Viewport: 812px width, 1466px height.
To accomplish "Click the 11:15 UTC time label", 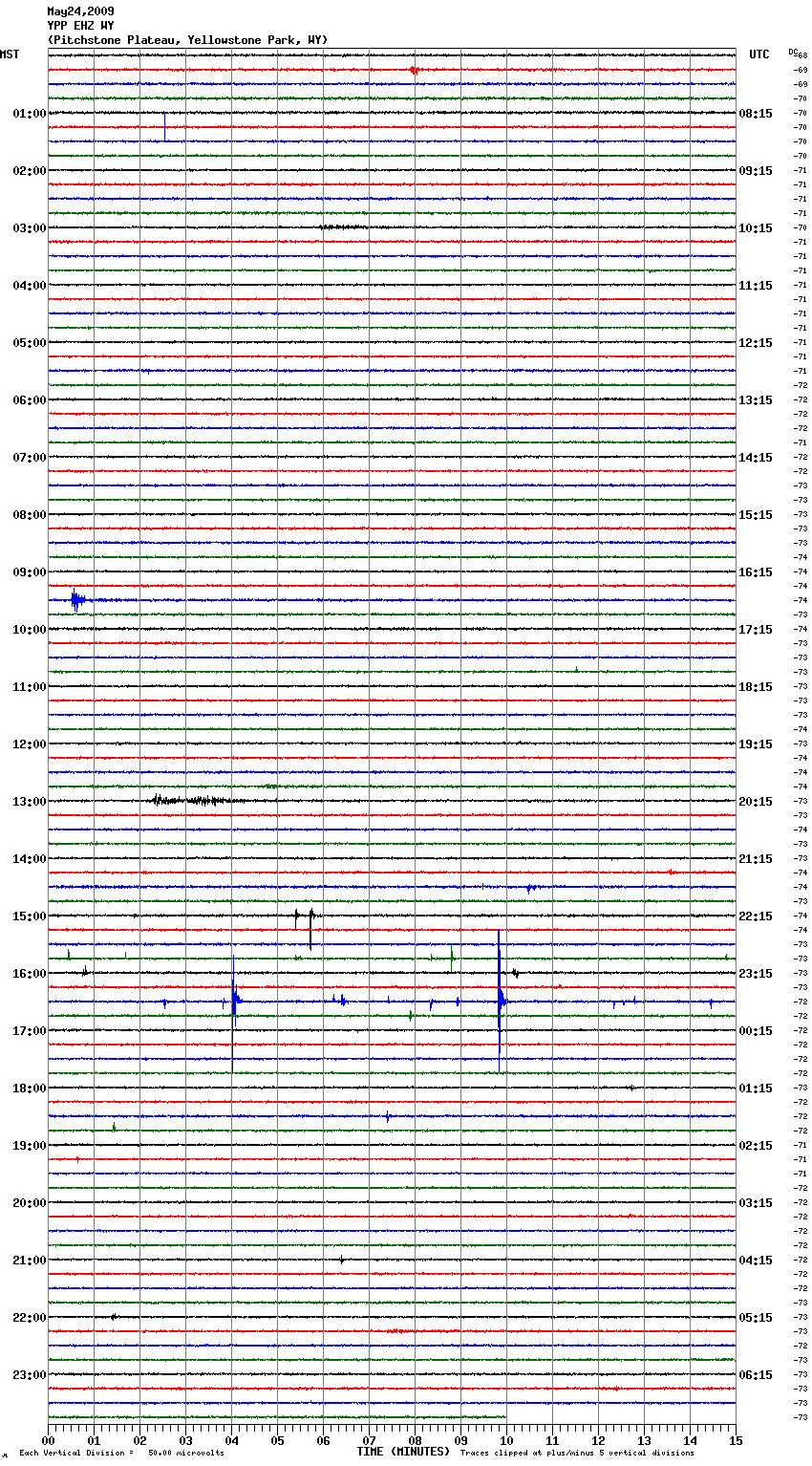I will (756, 286).
